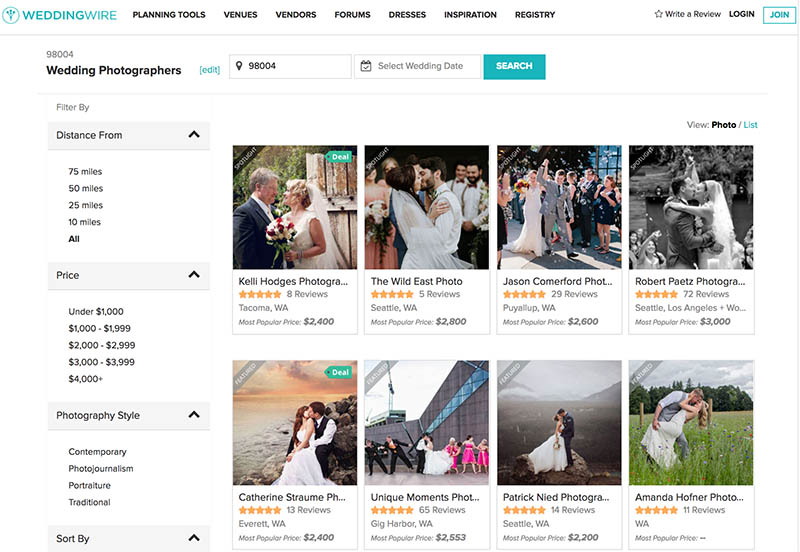Select the location pin icon in zip field
This screenshot has height=552, width=800.
coord(239,66)
